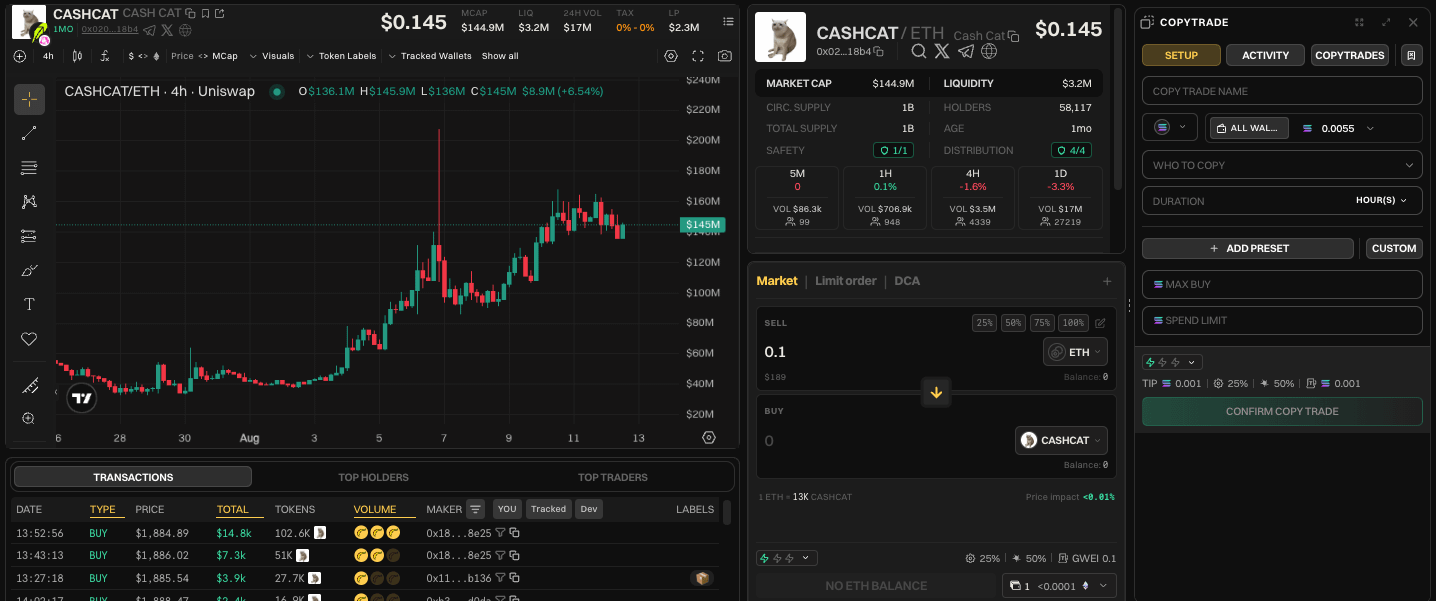Select the crosshair cursor tool in chart sidebar
The height and width of the screenshot is (601, 1436).
29,99
